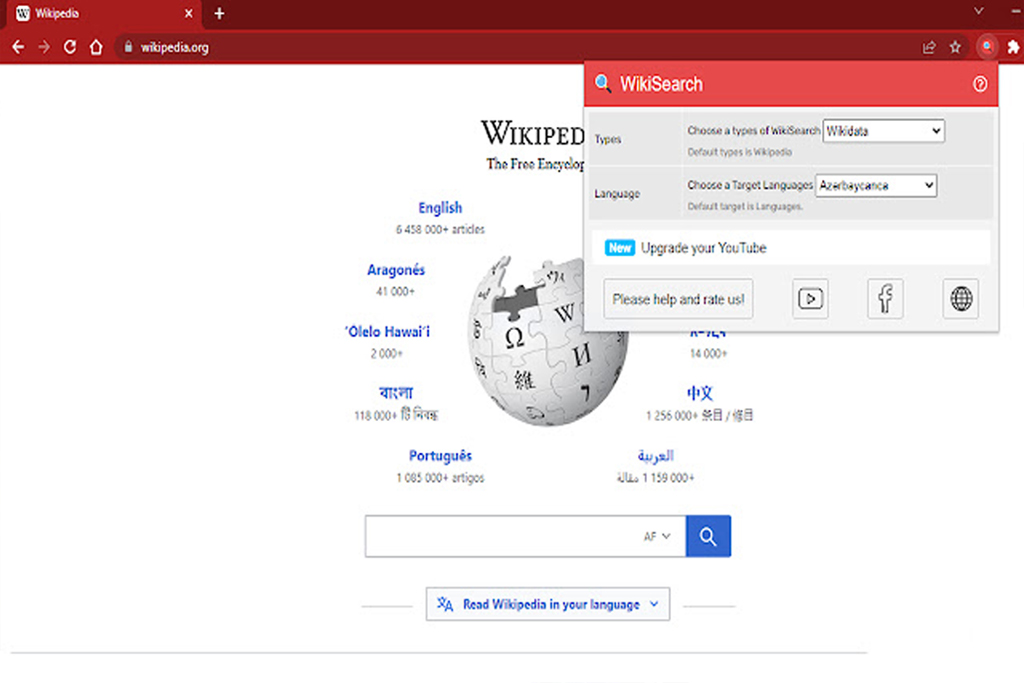This screenshot has height=683, width=1024.
Task: Open the Facebook icon button
Action: click(886, 299)
